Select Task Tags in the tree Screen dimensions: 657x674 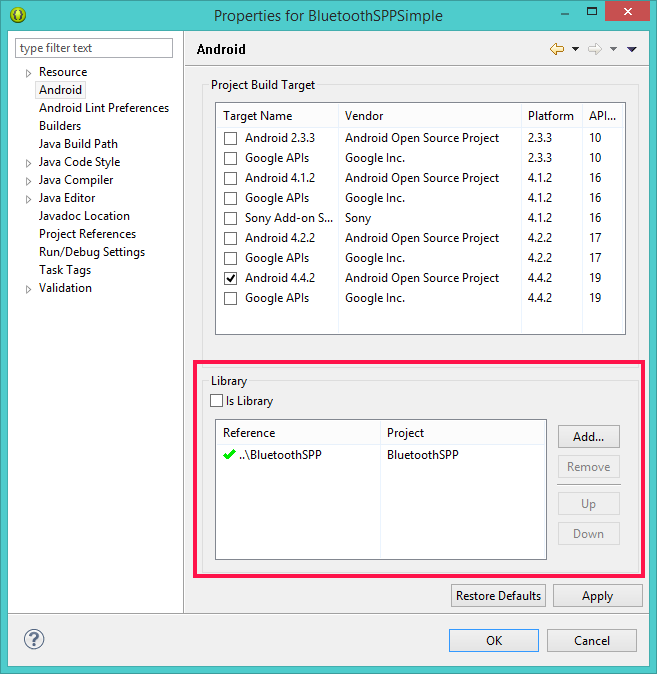(65, 270)
